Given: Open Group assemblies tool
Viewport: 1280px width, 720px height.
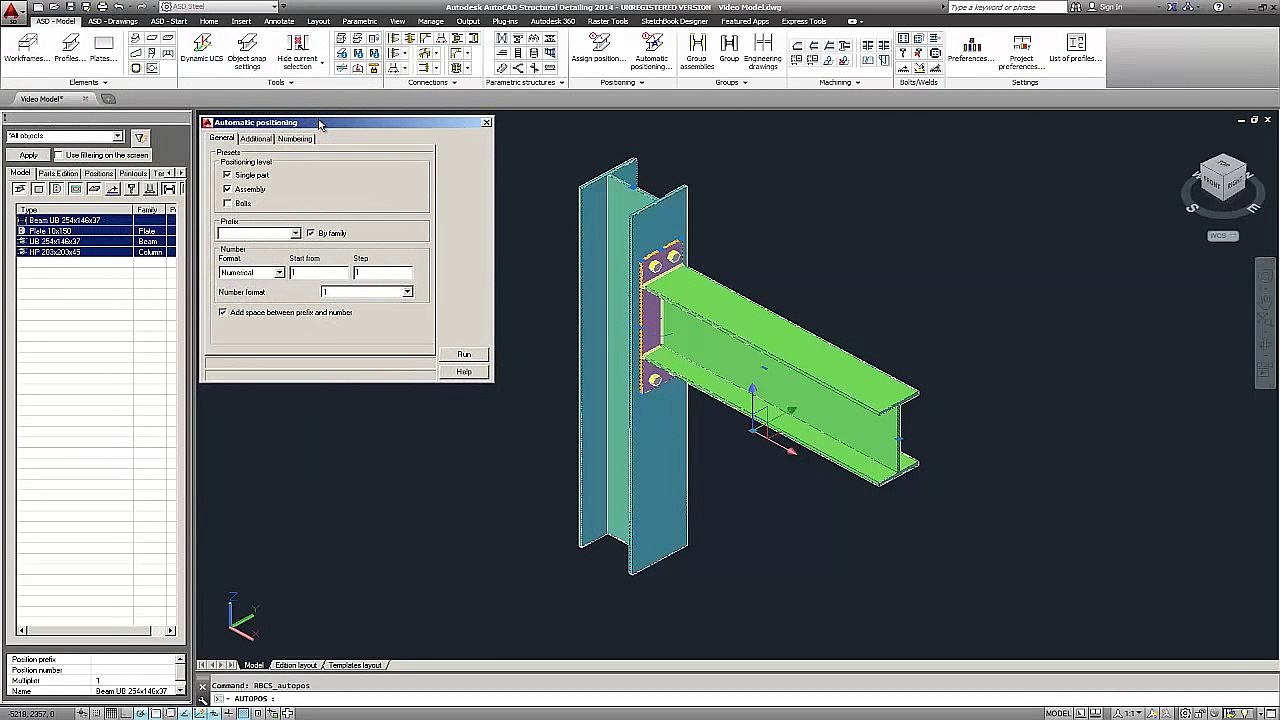Looking at the screenshot, I should point(697,50).
